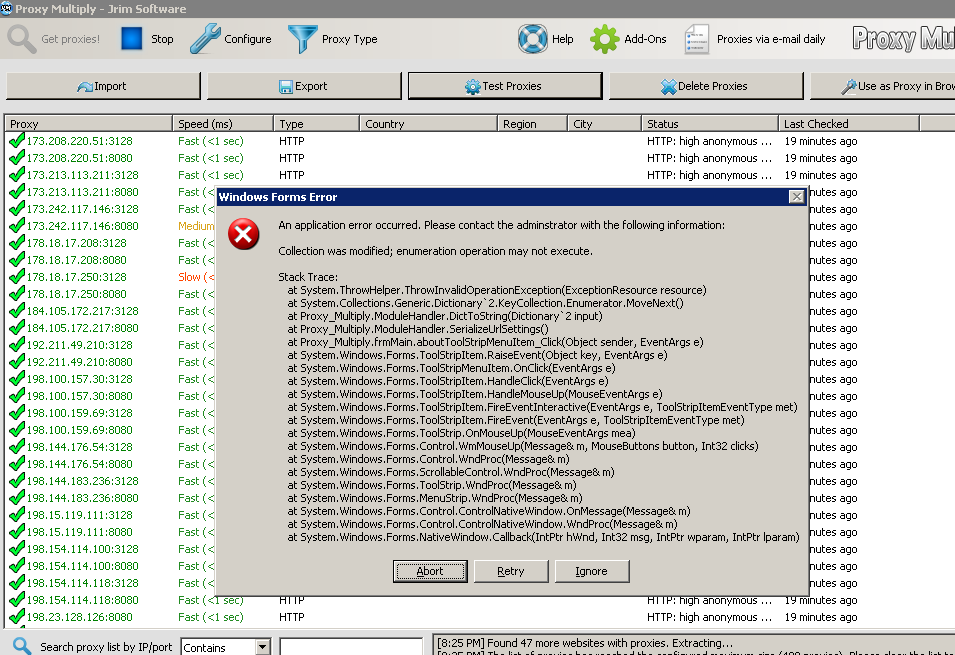This screenshot has height=655, width=955.
Task: Open Add-Ons via green gear icon
Action: pyautogui.click(x=604, y=39)
